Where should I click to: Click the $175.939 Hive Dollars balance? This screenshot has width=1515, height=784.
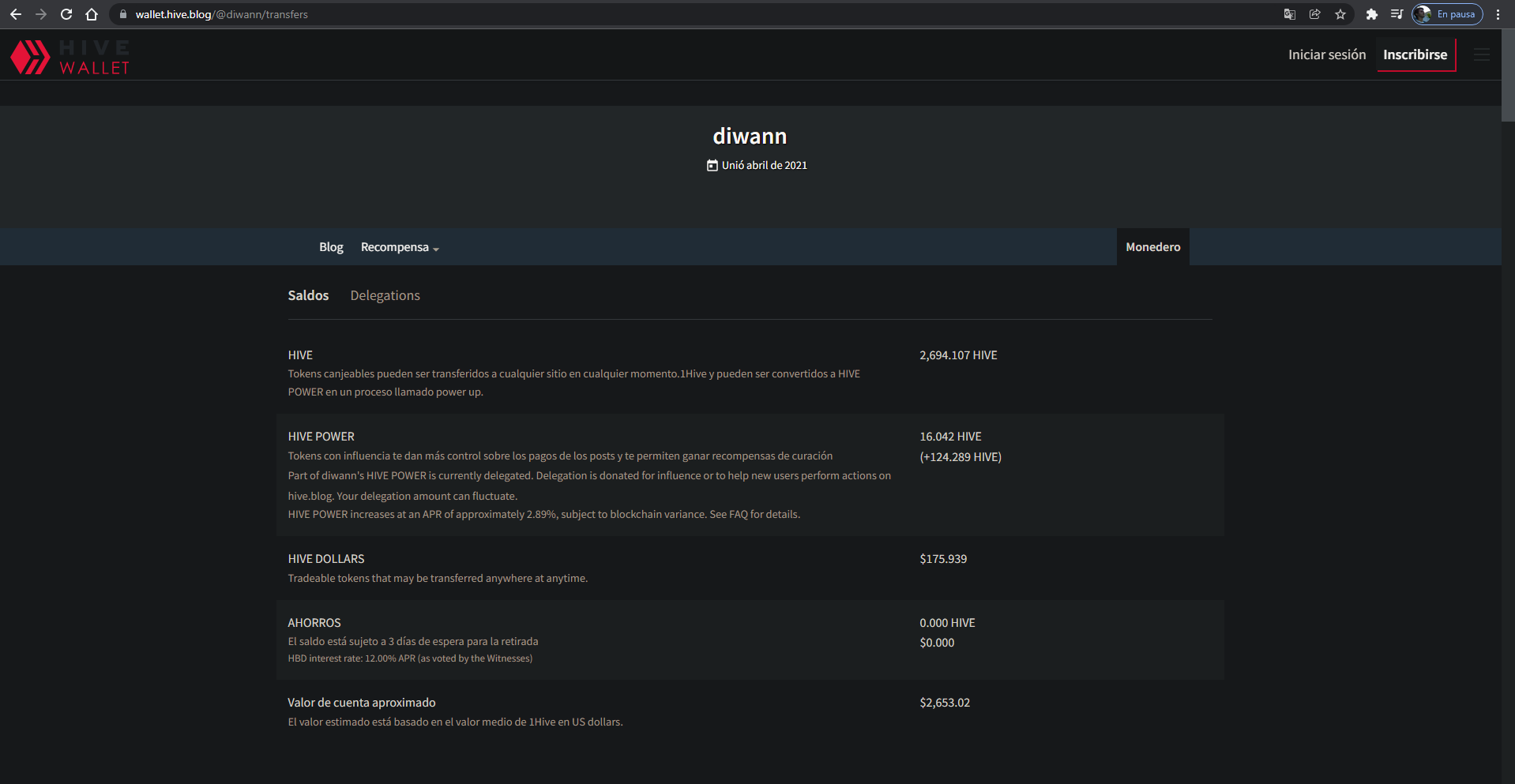tap(943, 559)
